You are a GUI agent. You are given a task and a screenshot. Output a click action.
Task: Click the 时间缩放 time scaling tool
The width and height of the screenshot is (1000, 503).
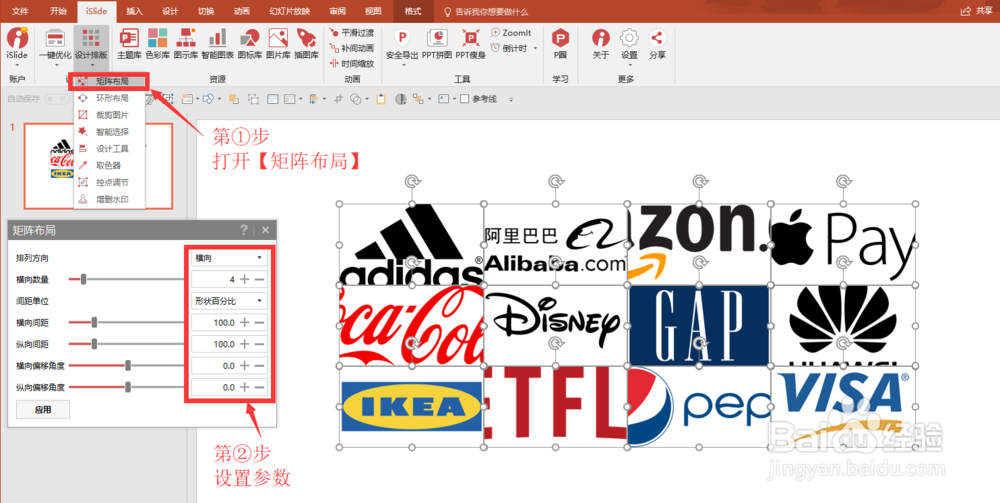[x=351, y=64]
